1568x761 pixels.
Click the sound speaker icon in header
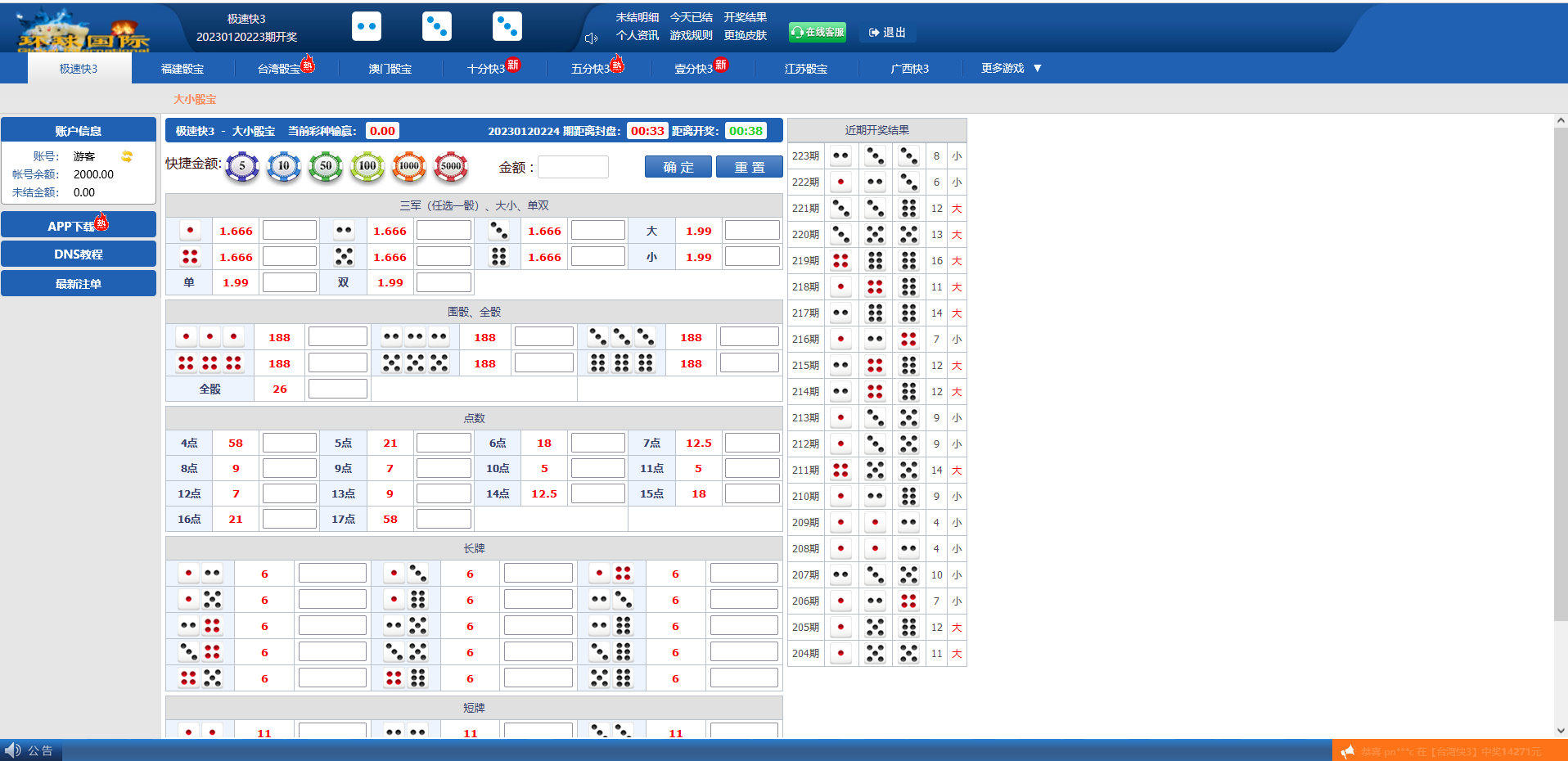592,38
